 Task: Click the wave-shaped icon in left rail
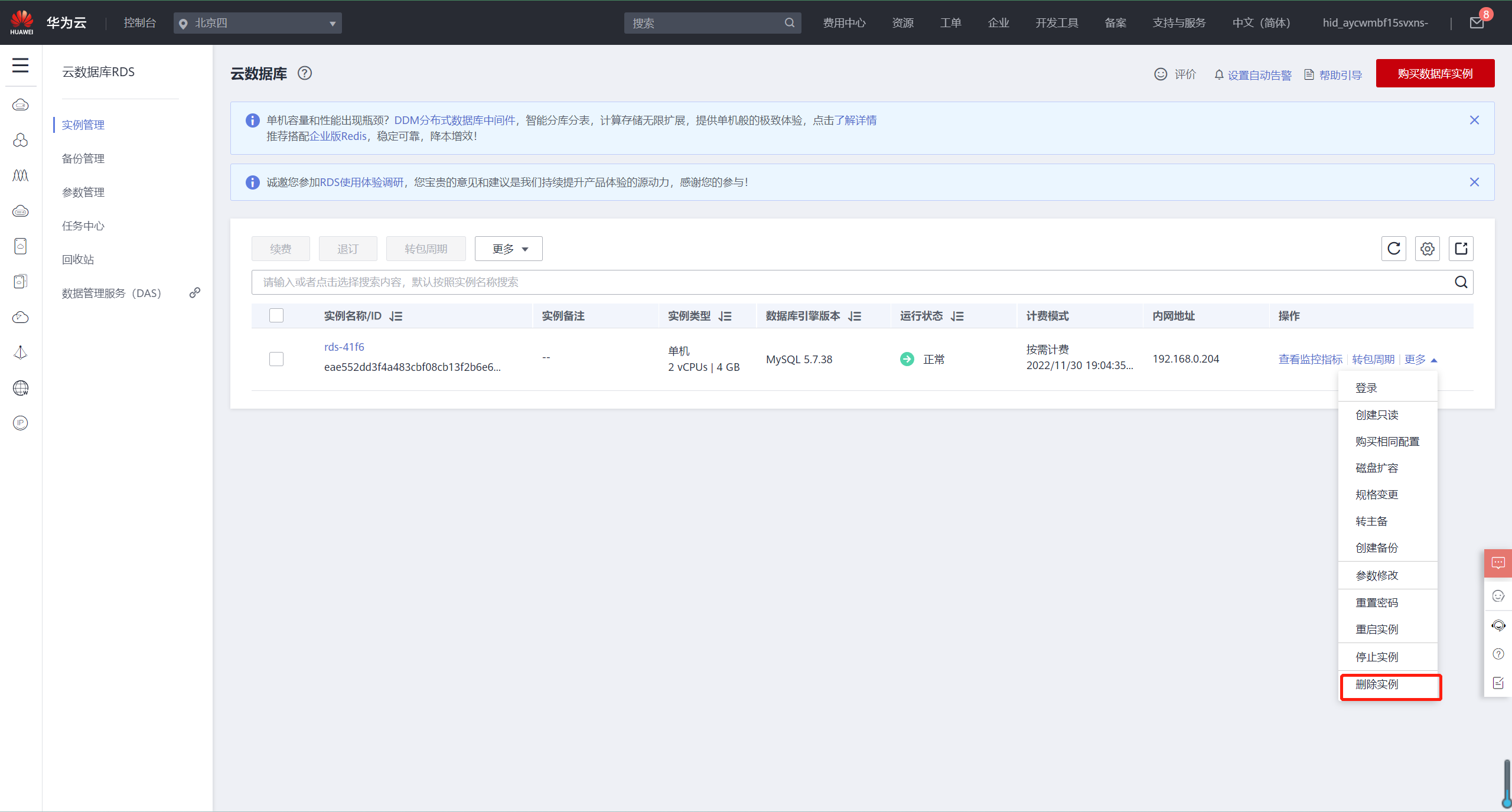point(21,175)
